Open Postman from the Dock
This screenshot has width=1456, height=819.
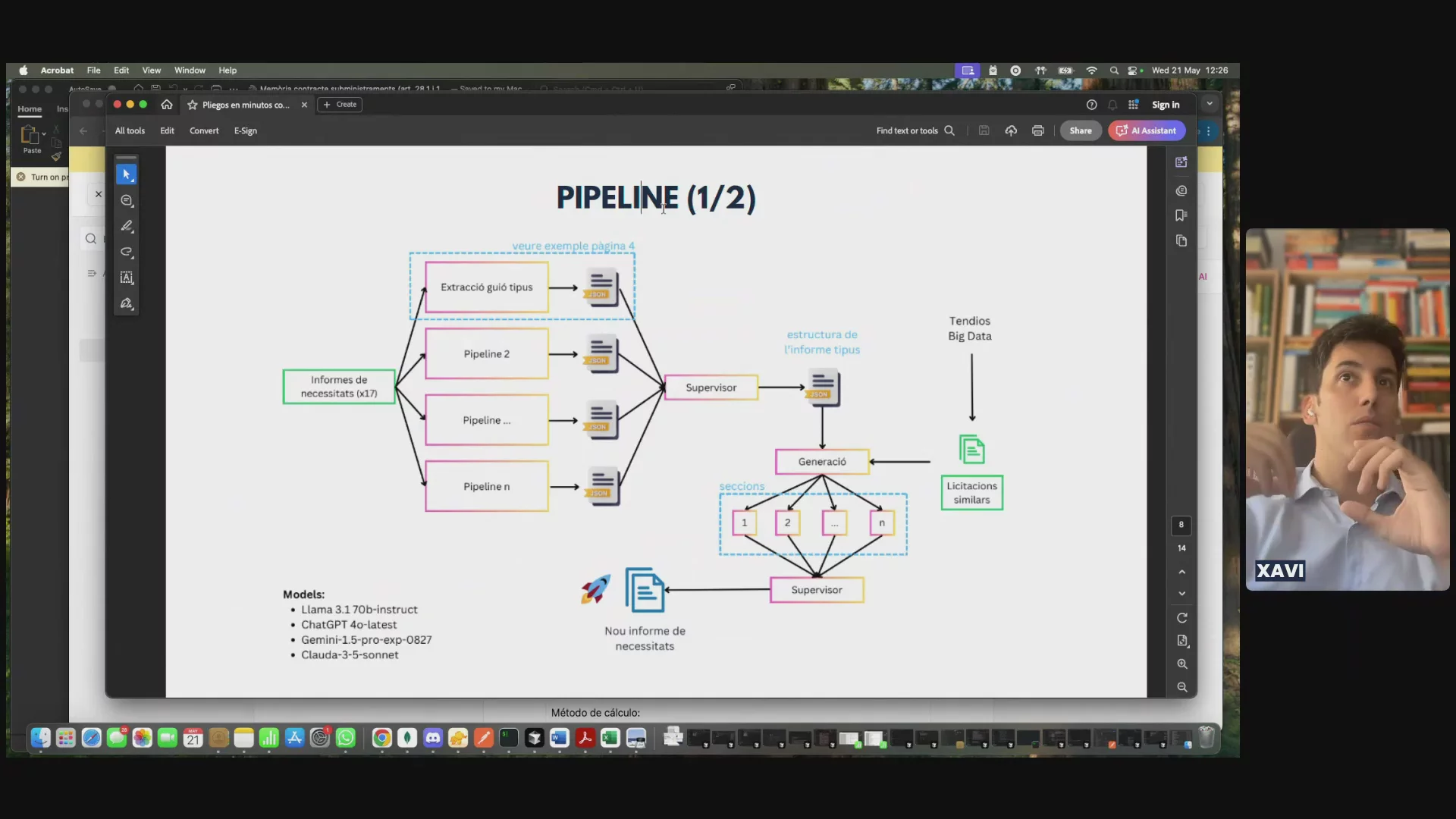[x=484, y=737]
